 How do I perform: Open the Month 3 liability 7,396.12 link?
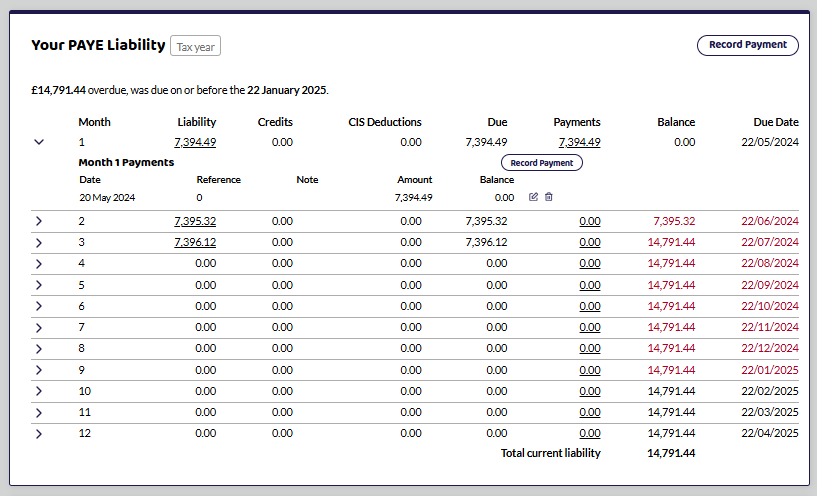(x=195, y=242)
